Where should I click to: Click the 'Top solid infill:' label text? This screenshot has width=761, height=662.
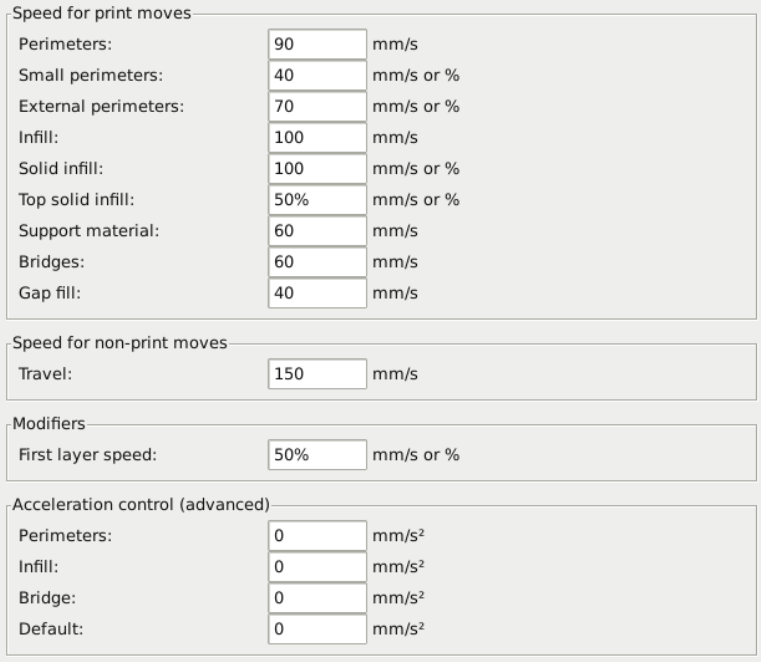point(75,200)
